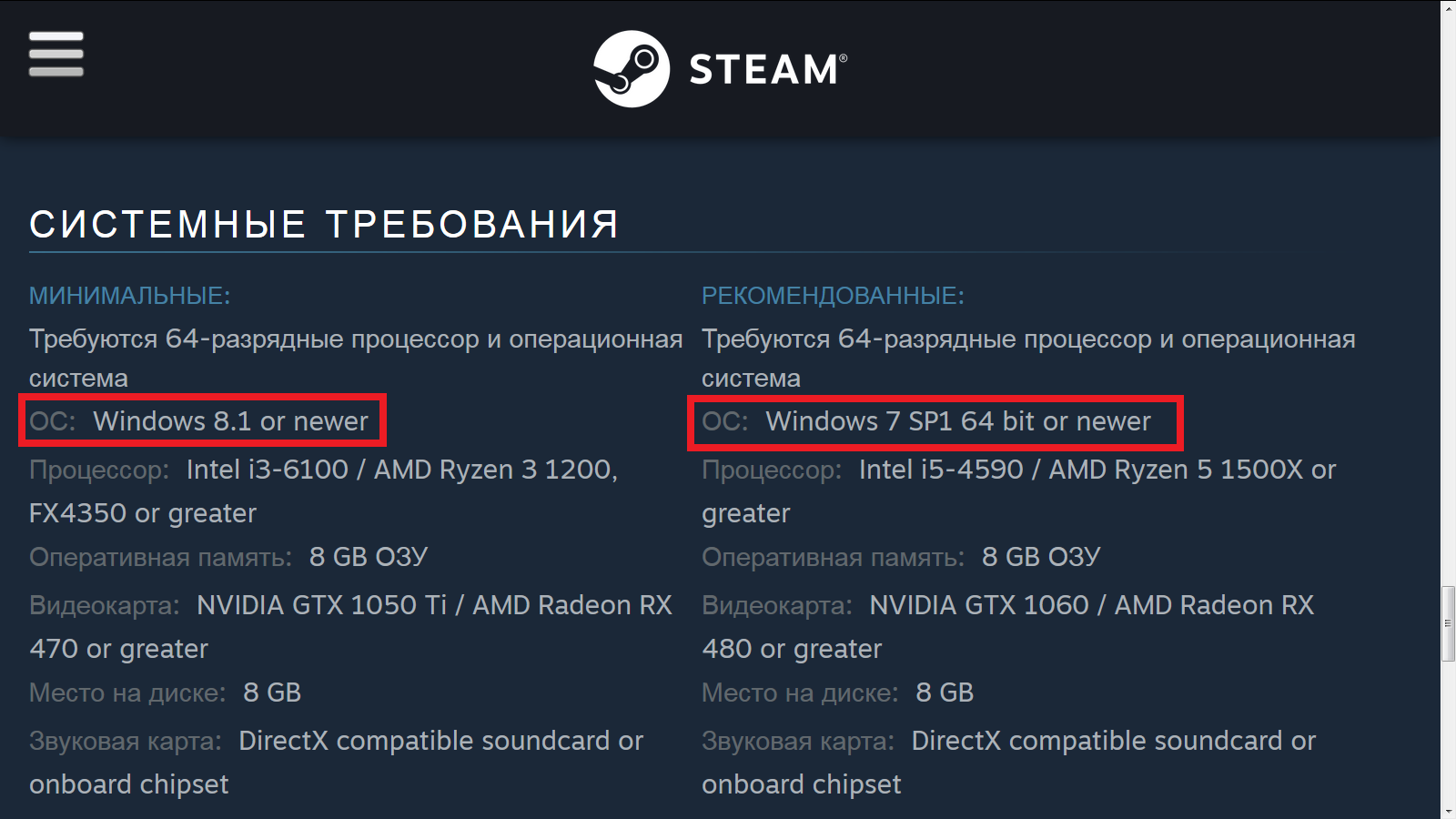Click minimum Оперативная память 8 GB line

coord(228,557)
